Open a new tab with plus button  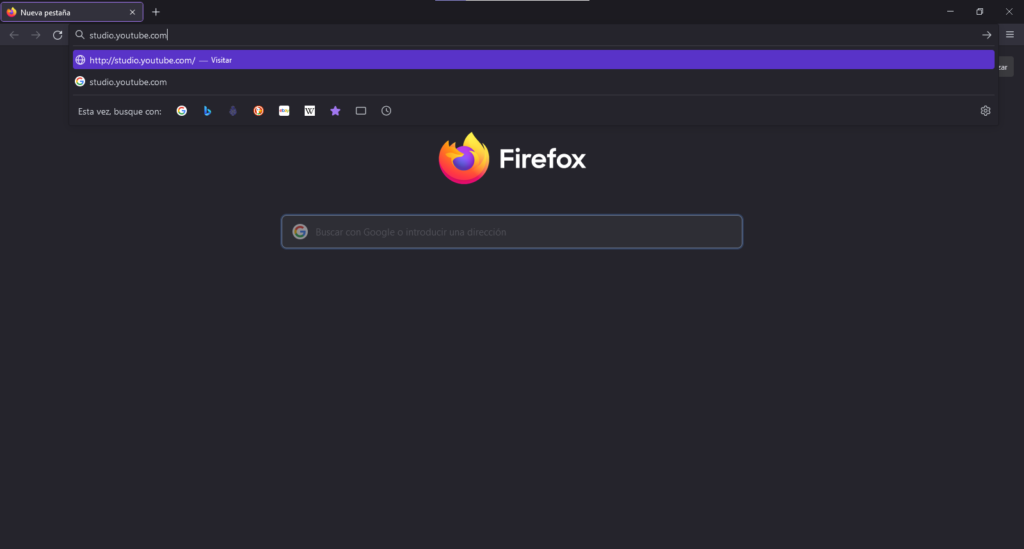[155, 12]
